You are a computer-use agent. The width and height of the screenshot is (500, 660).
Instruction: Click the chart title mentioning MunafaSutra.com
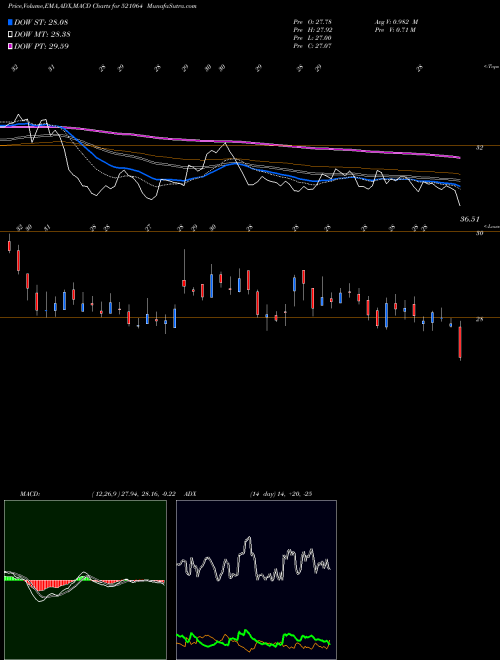coord(102,6)
